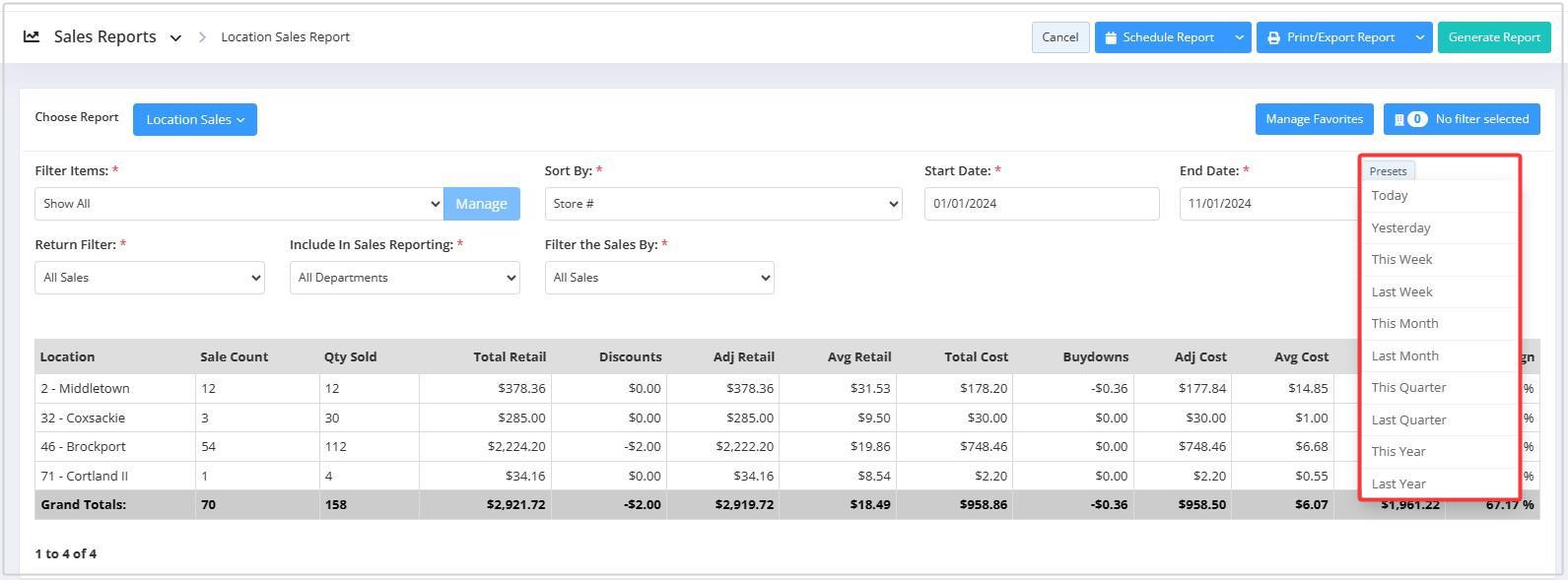Image resolution: width=1568 pixels, height=580 pixels.
Task: Click the Location Sales Report breadcrumb
Action: [285, 37]
